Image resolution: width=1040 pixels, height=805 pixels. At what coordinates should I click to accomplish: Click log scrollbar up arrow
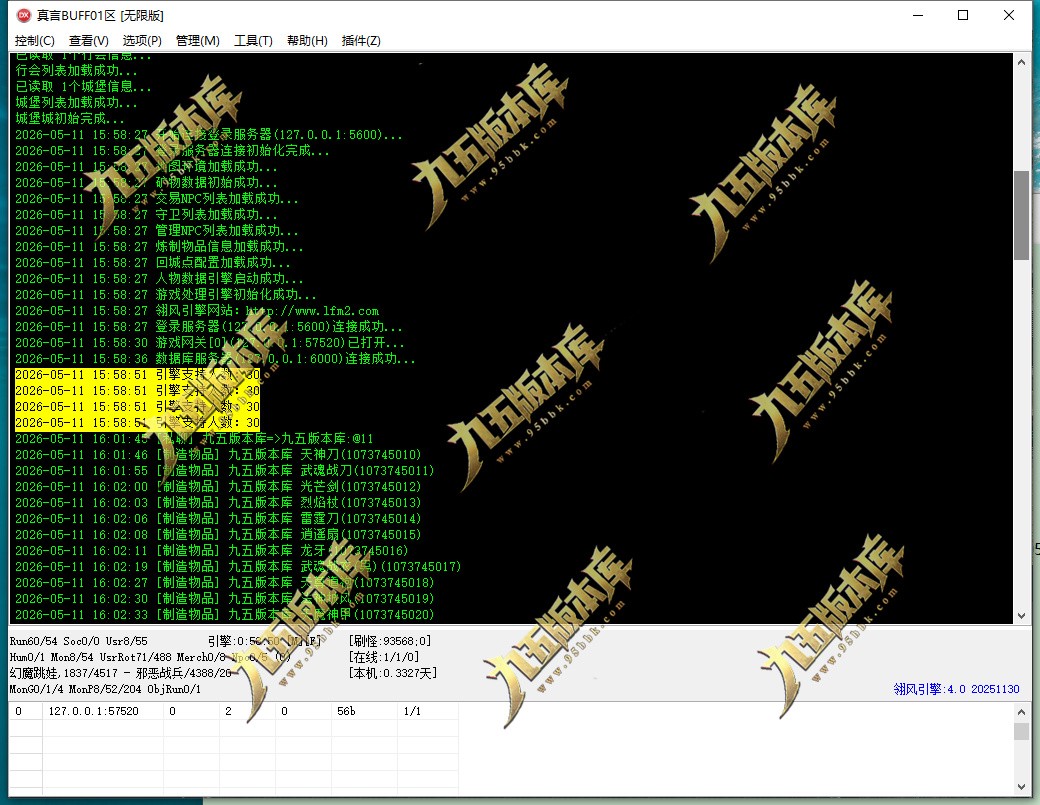(1021, 62)
